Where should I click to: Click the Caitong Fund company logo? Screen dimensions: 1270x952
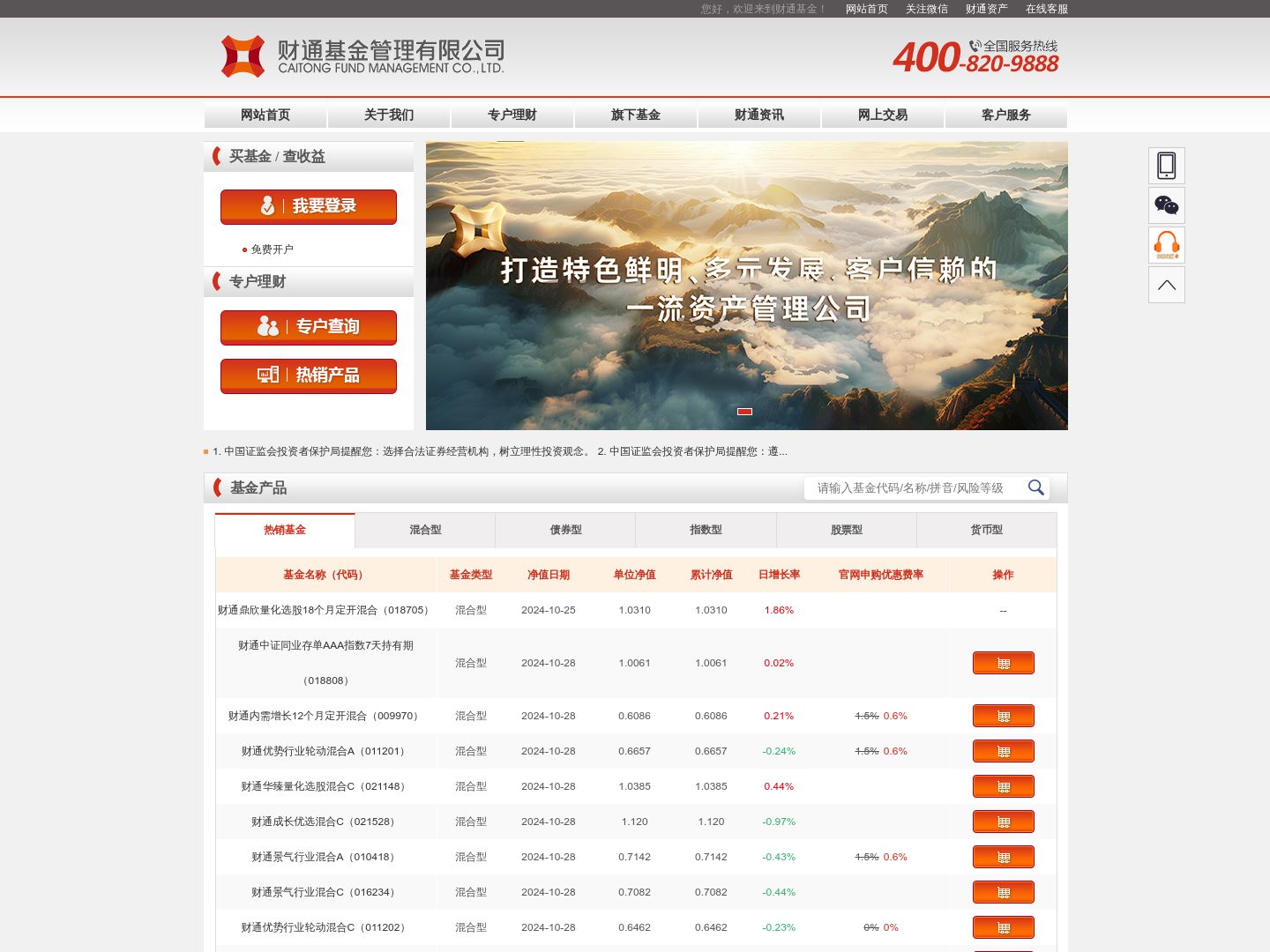362,56
